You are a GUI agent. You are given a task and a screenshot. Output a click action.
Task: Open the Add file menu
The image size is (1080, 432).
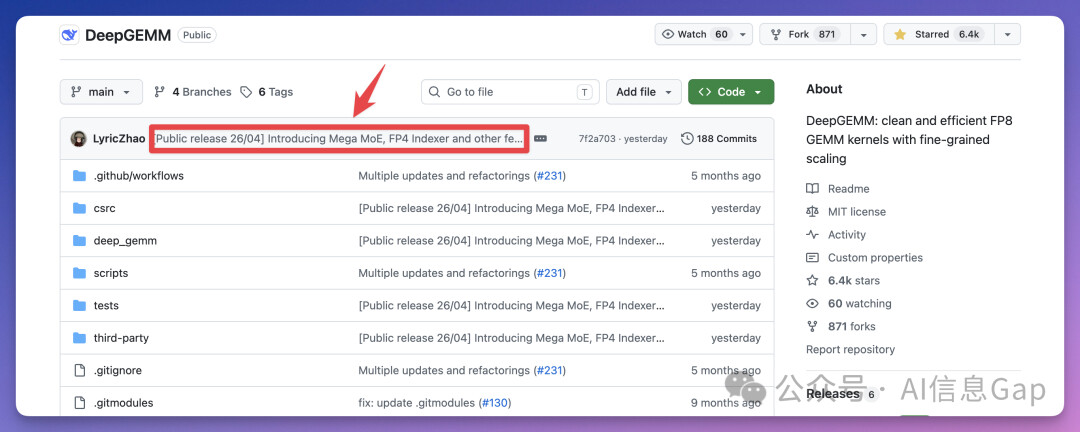[643, 92]
